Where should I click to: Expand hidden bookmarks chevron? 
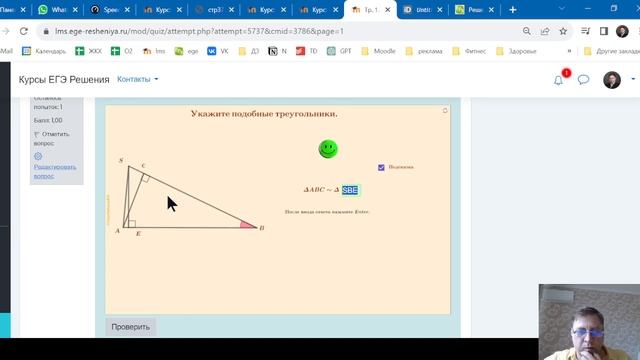tap(569, 51)
